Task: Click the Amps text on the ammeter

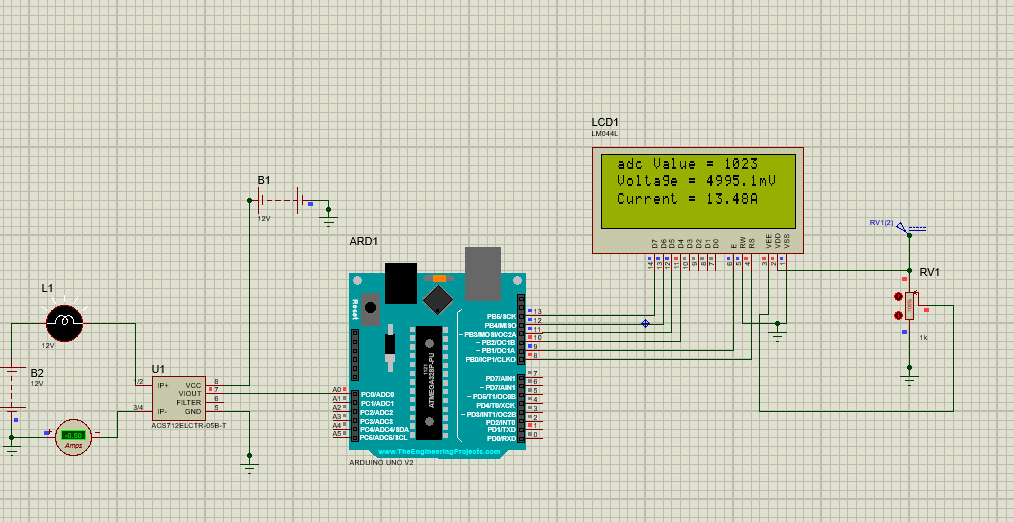Action: tap(73, 445)
